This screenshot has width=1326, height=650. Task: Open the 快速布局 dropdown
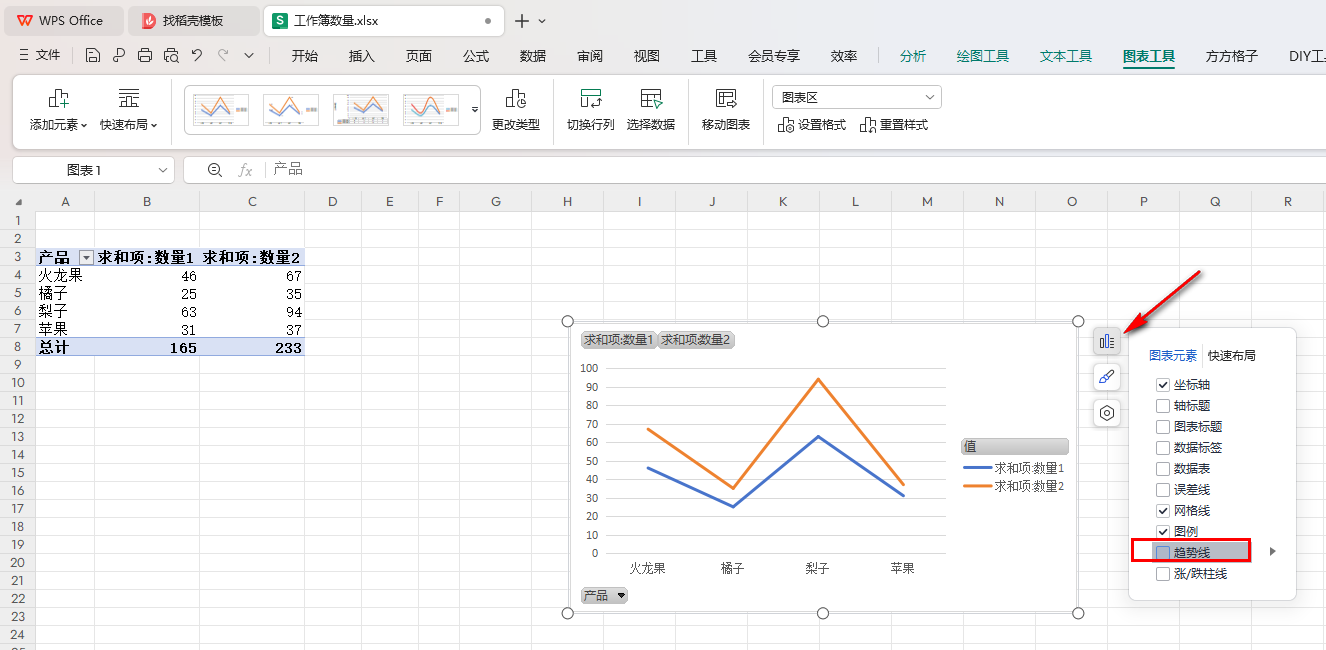129,111
